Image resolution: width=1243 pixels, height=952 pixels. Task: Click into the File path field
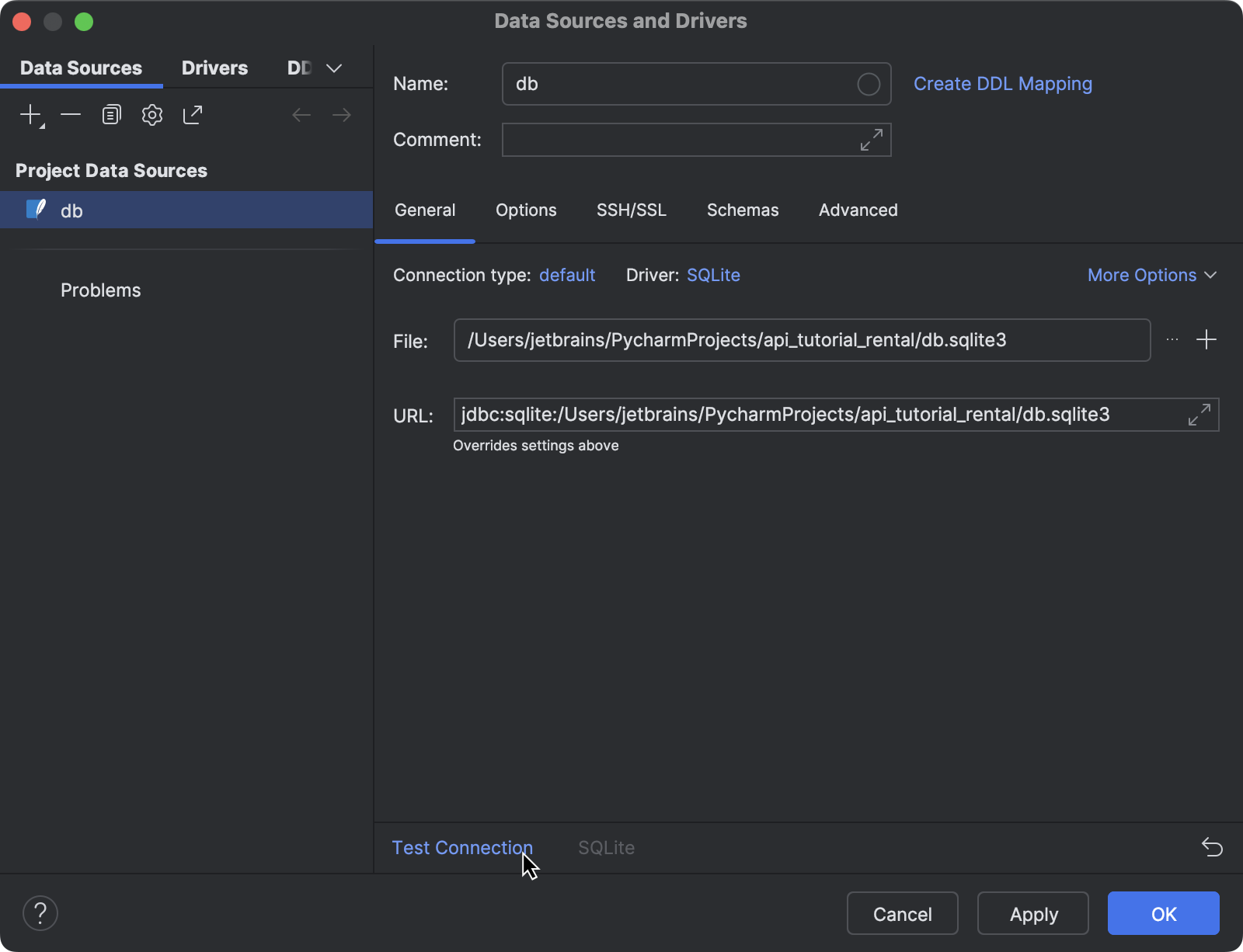tap(802, 340)
